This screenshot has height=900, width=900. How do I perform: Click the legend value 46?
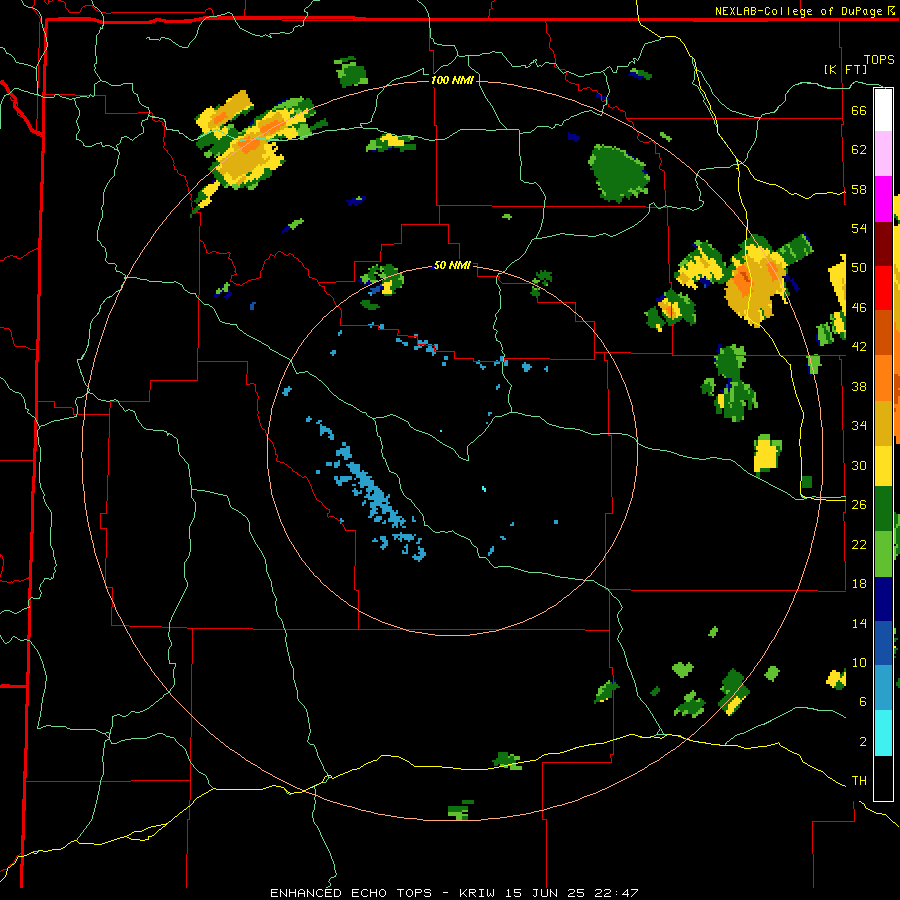pyautogui.click(x=859, y=308)
